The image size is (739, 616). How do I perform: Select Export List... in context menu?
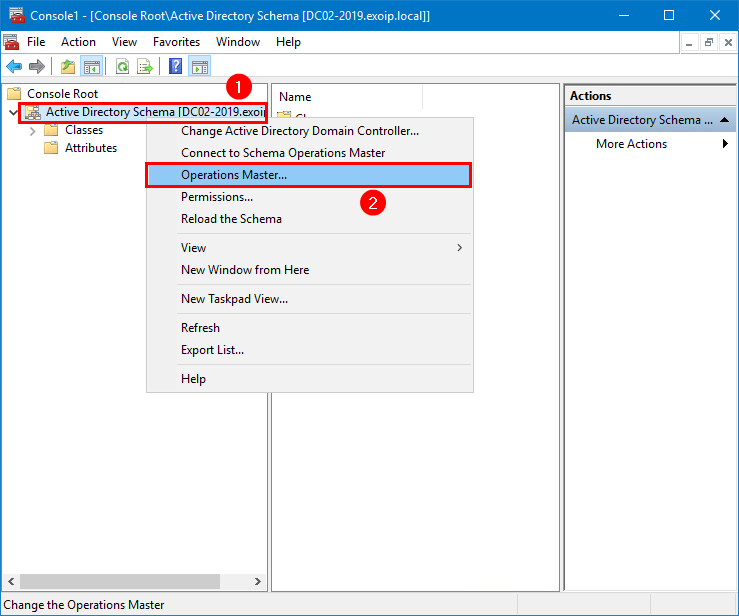(x=309, y=350)
